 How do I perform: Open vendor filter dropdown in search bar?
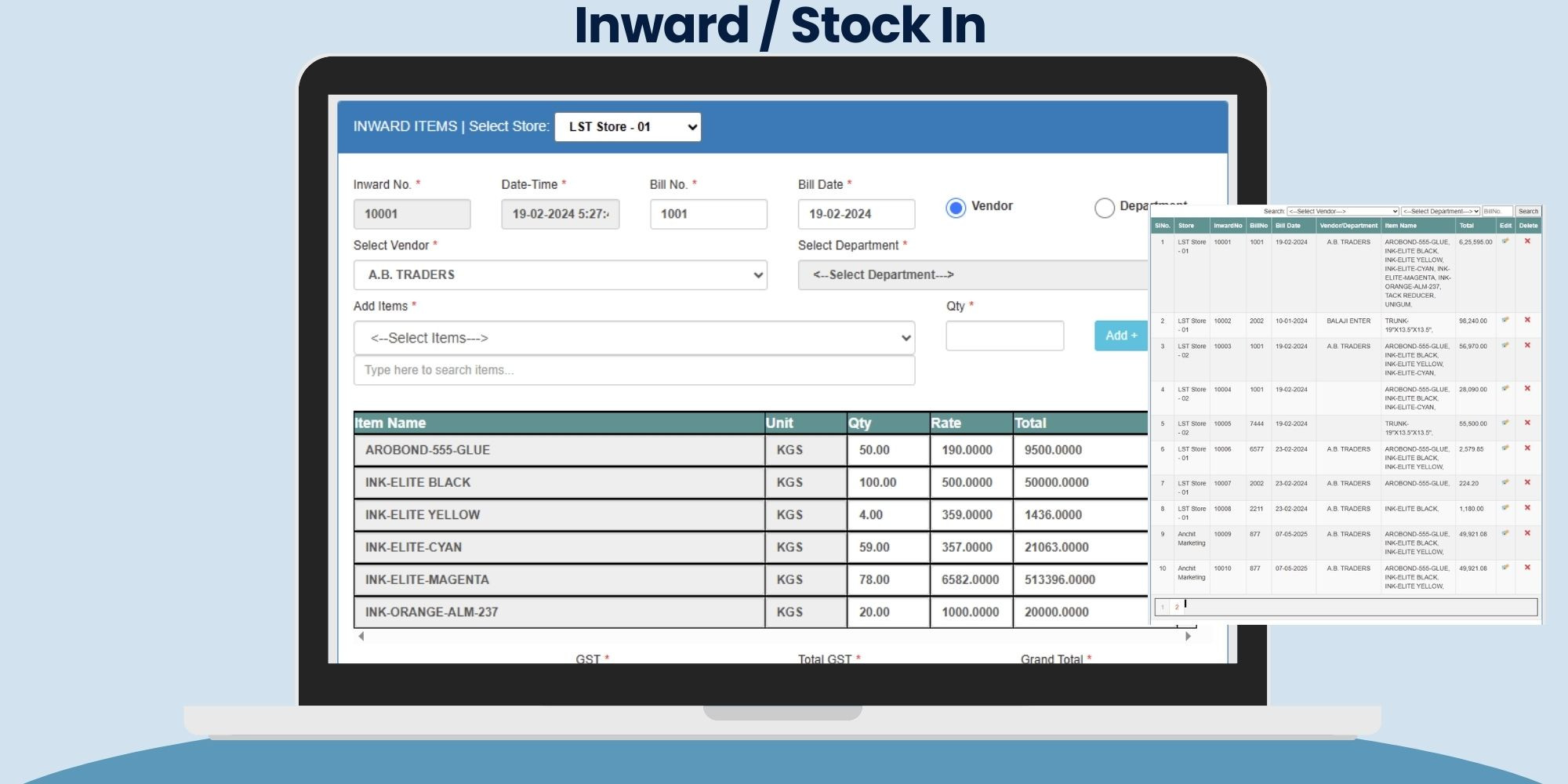pyautogui.click(x=1342, y=212)
